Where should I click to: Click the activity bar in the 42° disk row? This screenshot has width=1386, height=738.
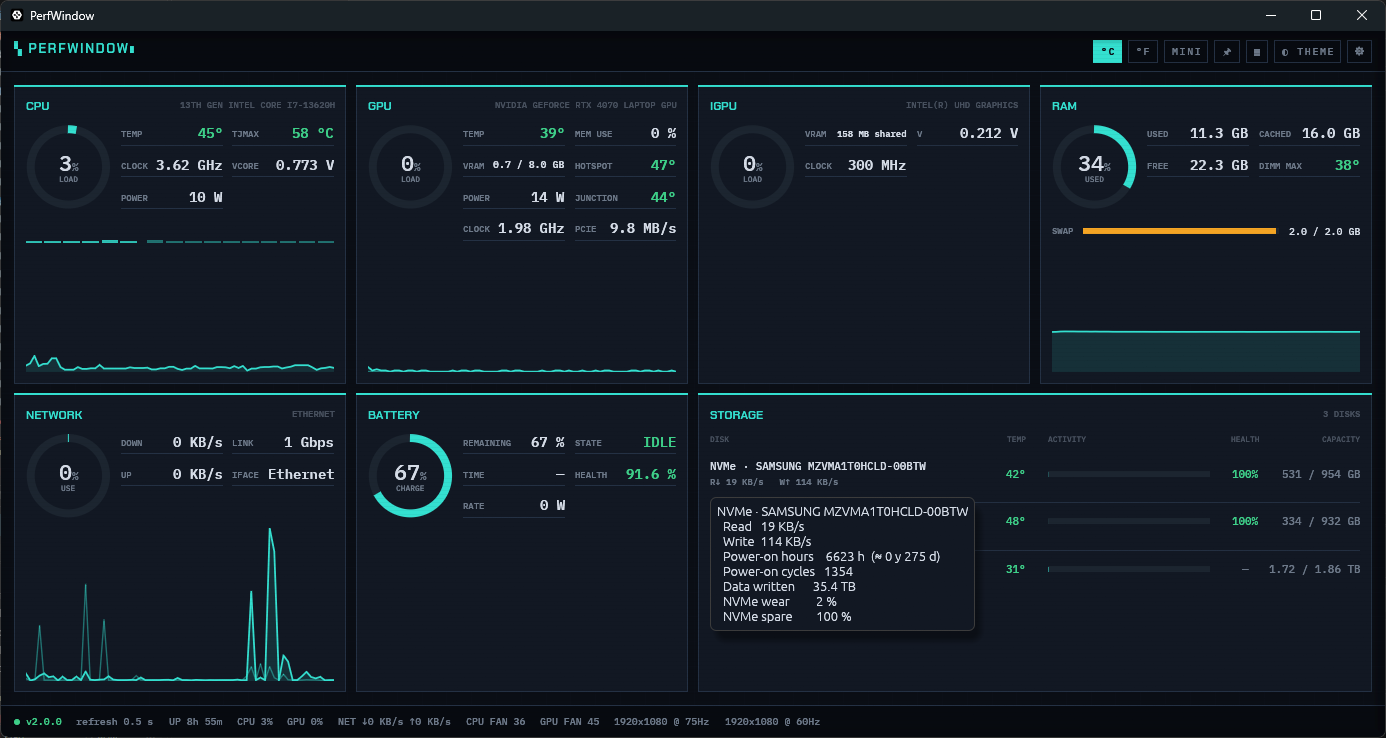click(x=1129, y=474)
